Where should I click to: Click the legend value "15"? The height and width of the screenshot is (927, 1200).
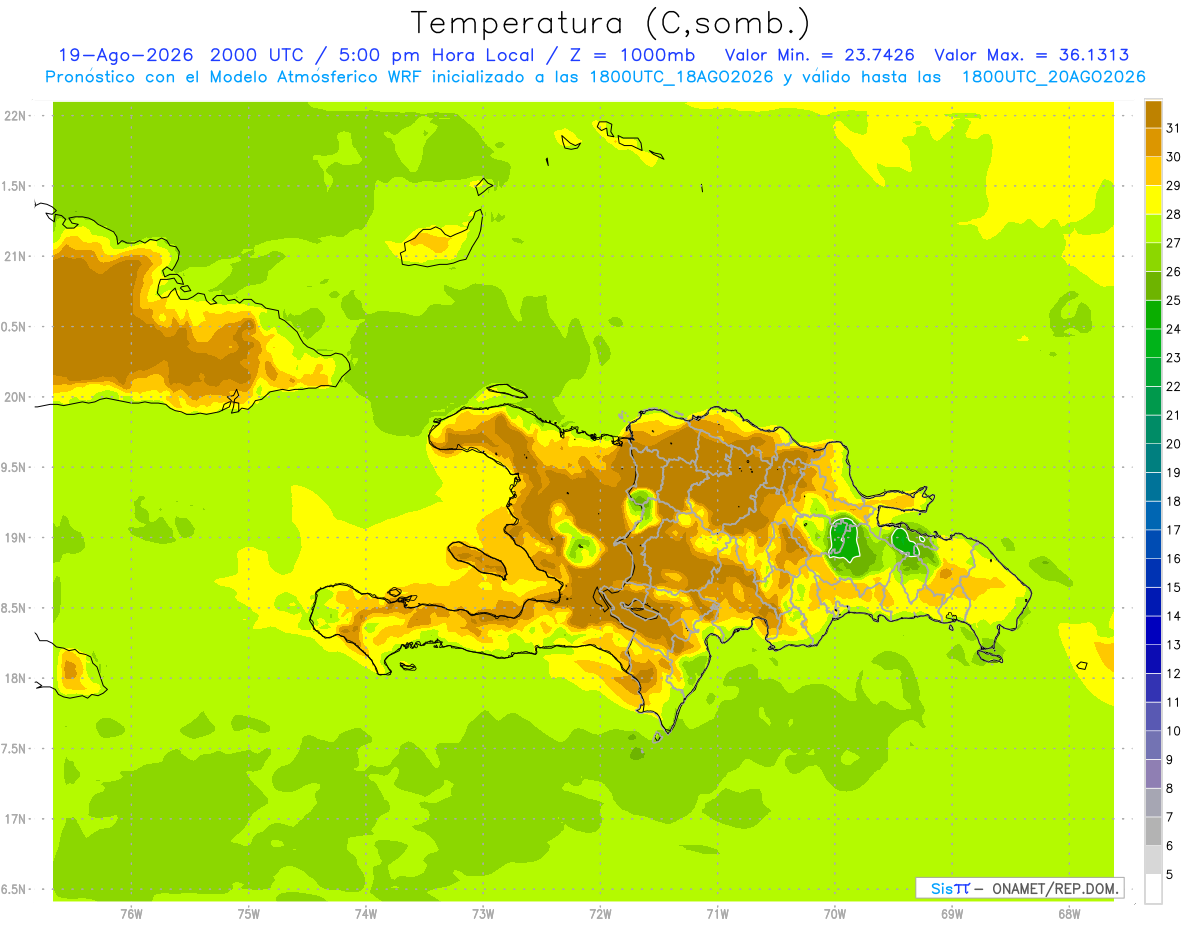[1174, 587]
